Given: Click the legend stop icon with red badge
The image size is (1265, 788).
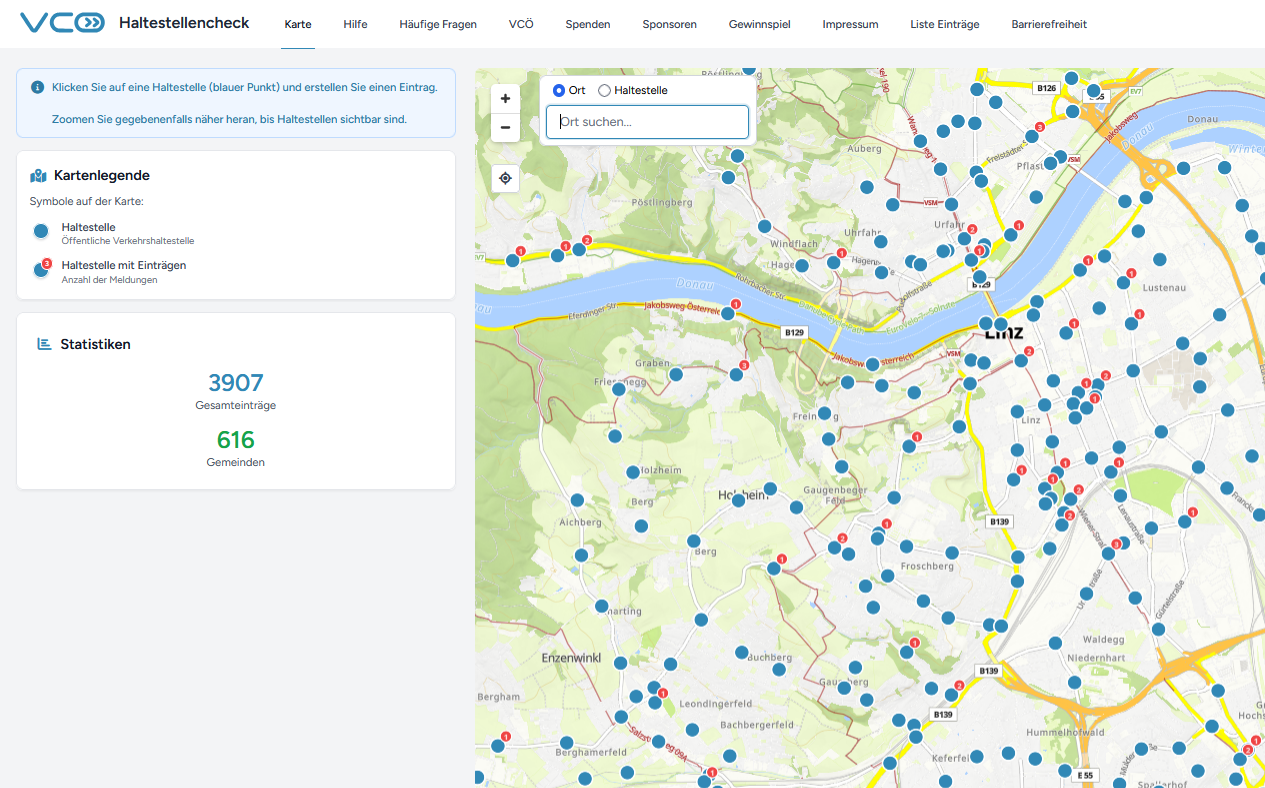Looking at the screenshot, I should point(41,269).
